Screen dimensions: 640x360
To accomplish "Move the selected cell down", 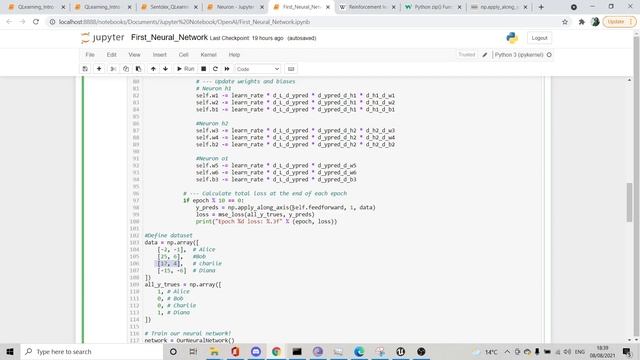I will click(x=165, y=69).
